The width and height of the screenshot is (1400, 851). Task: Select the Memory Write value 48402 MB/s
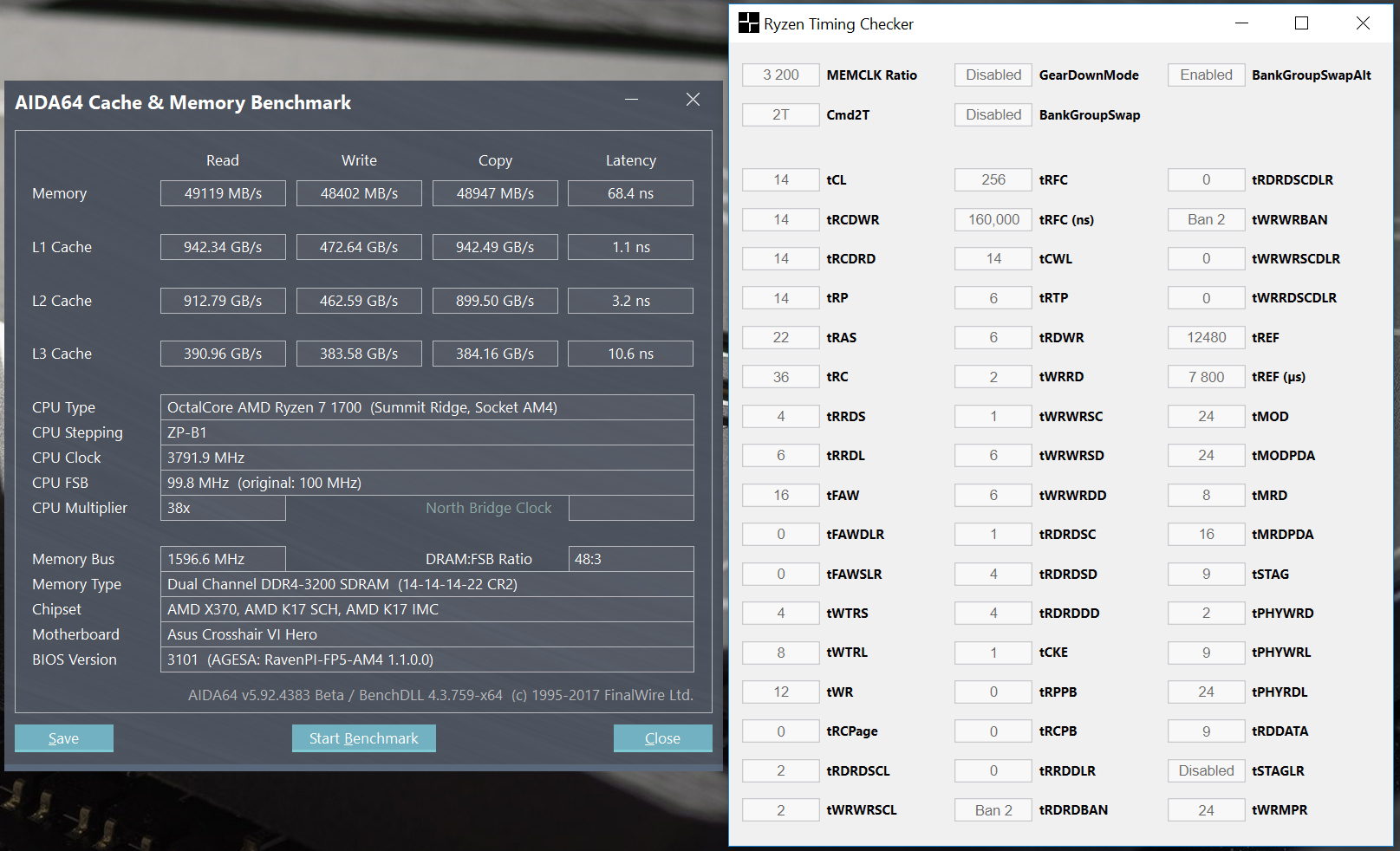359,193
